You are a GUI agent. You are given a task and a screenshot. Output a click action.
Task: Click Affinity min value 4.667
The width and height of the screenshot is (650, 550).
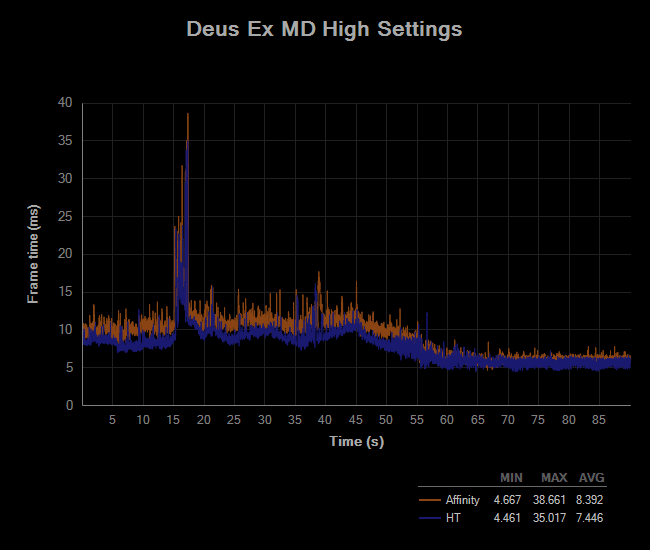coord(507,500)
